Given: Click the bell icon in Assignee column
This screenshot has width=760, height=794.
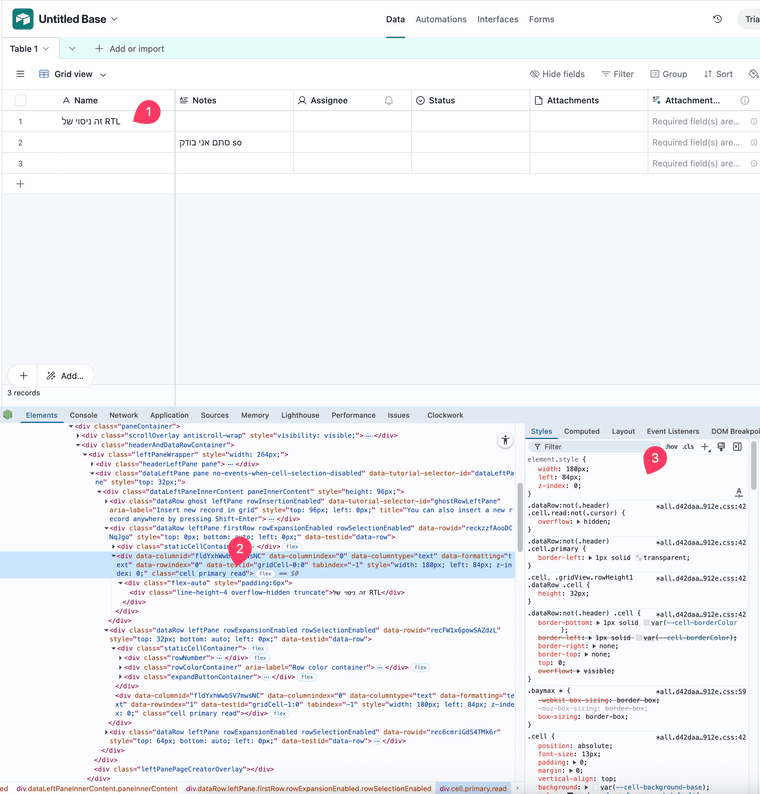Looking at the screenshot, I should tap(389, 101).
